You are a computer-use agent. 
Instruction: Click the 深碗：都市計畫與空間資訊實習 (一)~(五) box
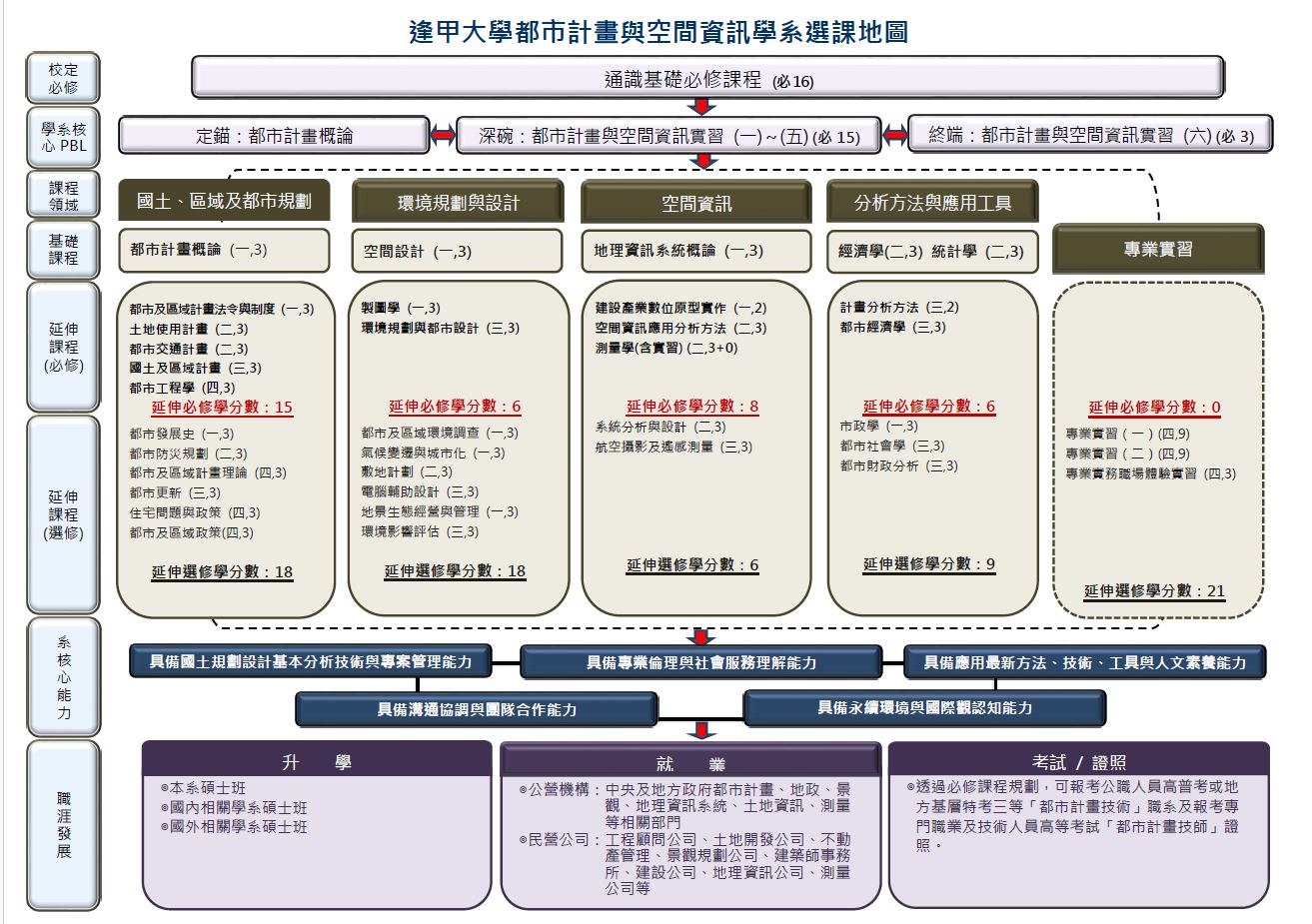click(x=668, y=135)
